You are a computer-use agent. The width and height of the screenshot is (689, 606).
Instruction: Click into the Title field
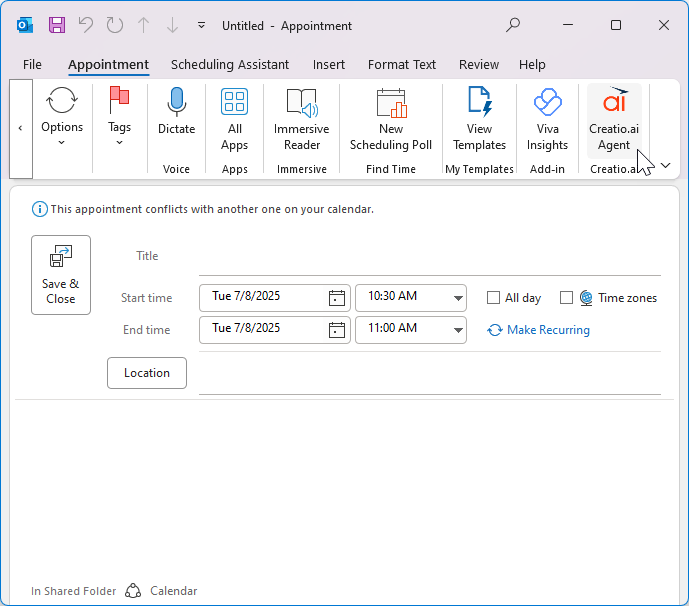pos(430,257)
